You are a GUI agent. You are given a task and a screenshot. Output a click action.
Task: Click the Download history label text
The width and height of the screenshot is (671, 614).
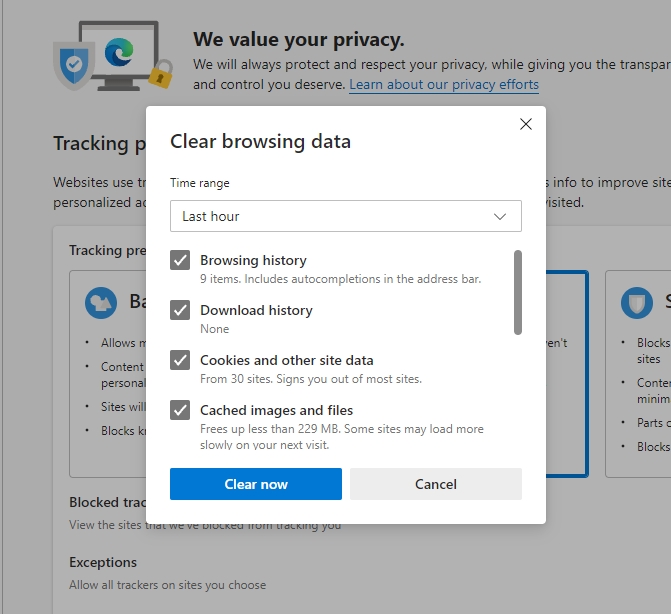[x=256, y=310]
